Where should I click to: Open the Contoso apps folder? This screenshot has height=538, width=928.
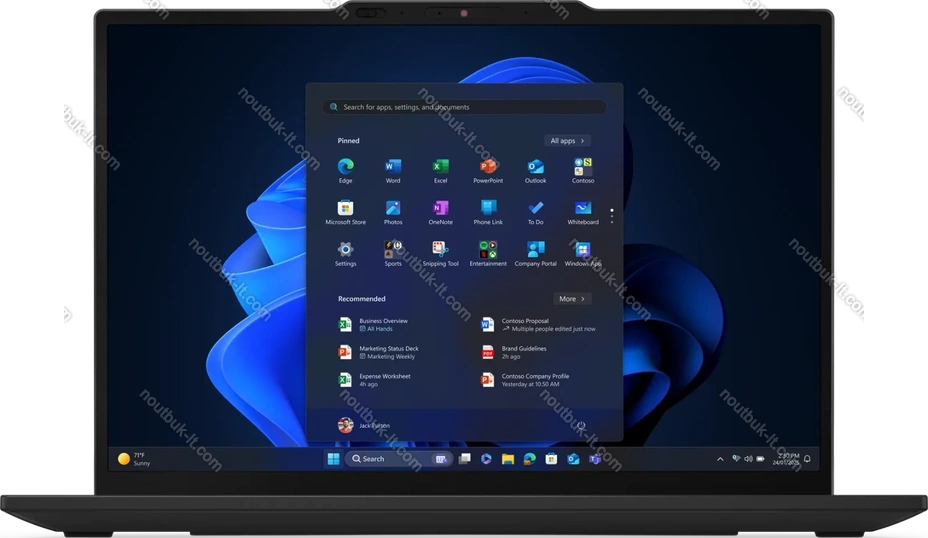pos(583,167)
